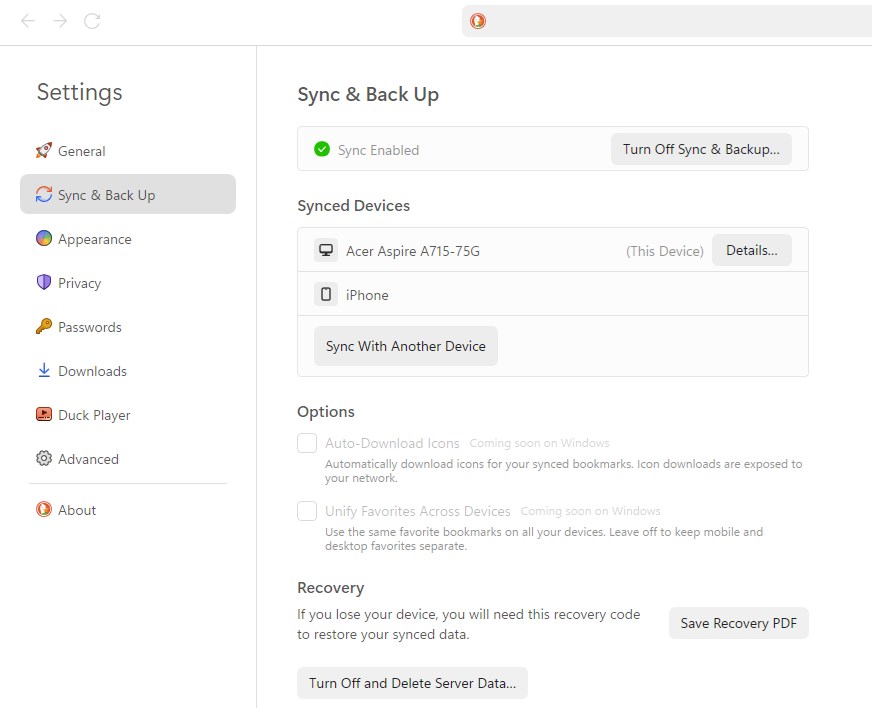Viewport: 872px width, 708px height.
Task: Click Sync With Another Device
Action: [405, 345]
